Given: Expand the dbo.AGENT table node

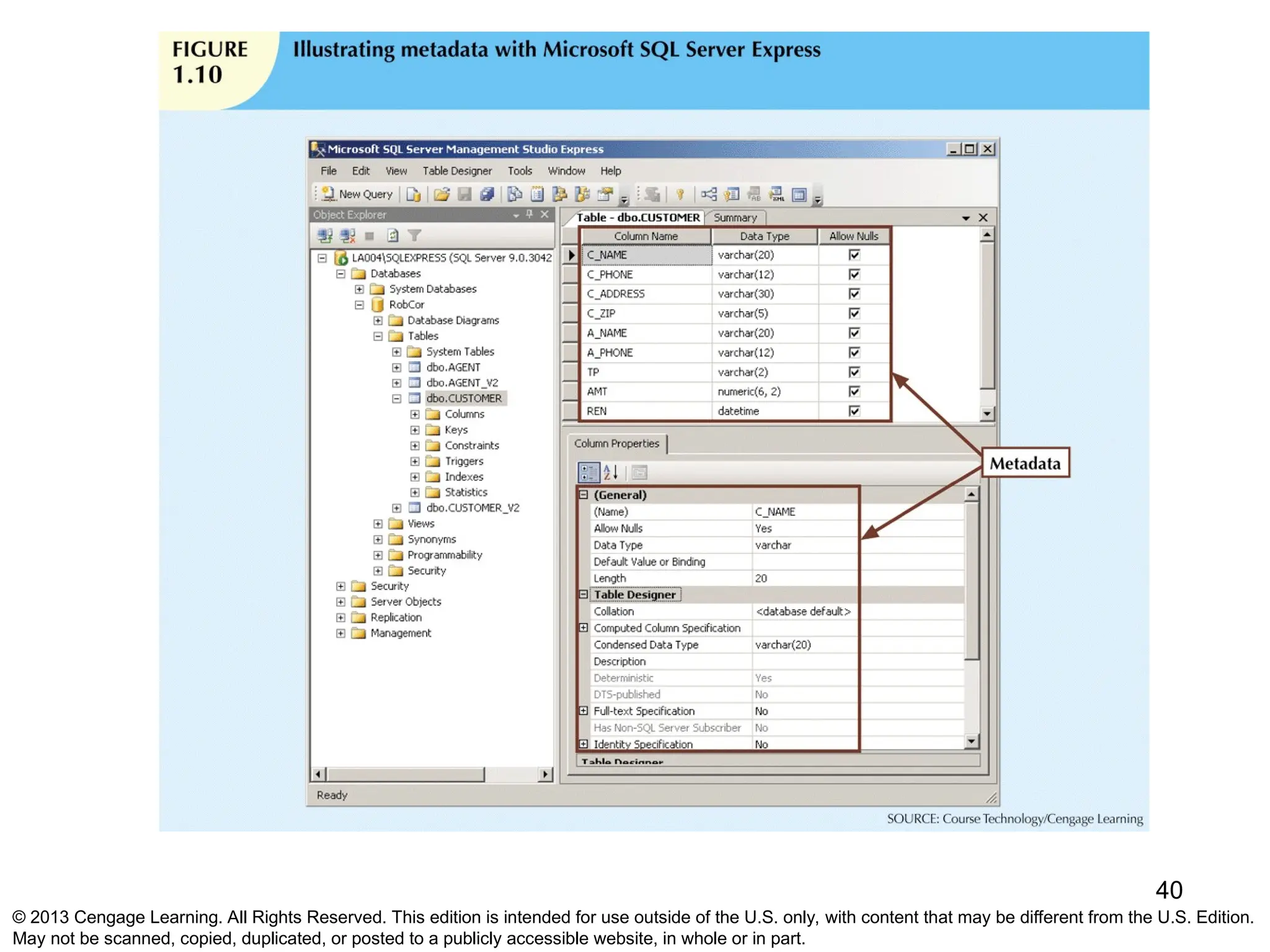Looking at the screenshot, I should tap(396, 368).
